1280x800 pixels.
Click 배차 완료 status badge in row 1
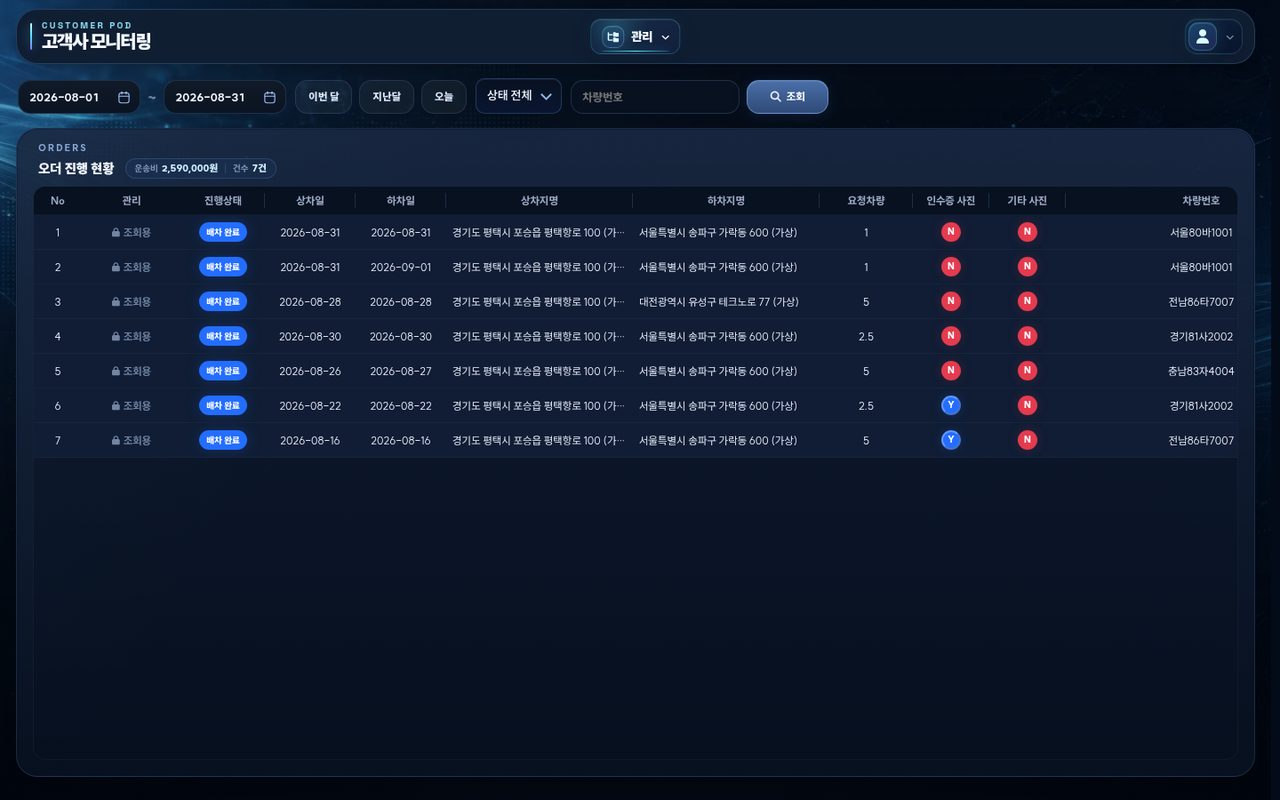[223, 233]
